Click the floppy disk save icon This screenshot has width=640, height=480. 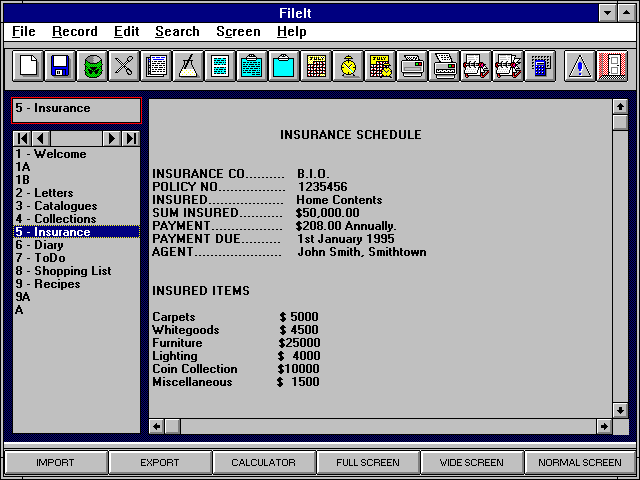(x=60, y=67)
